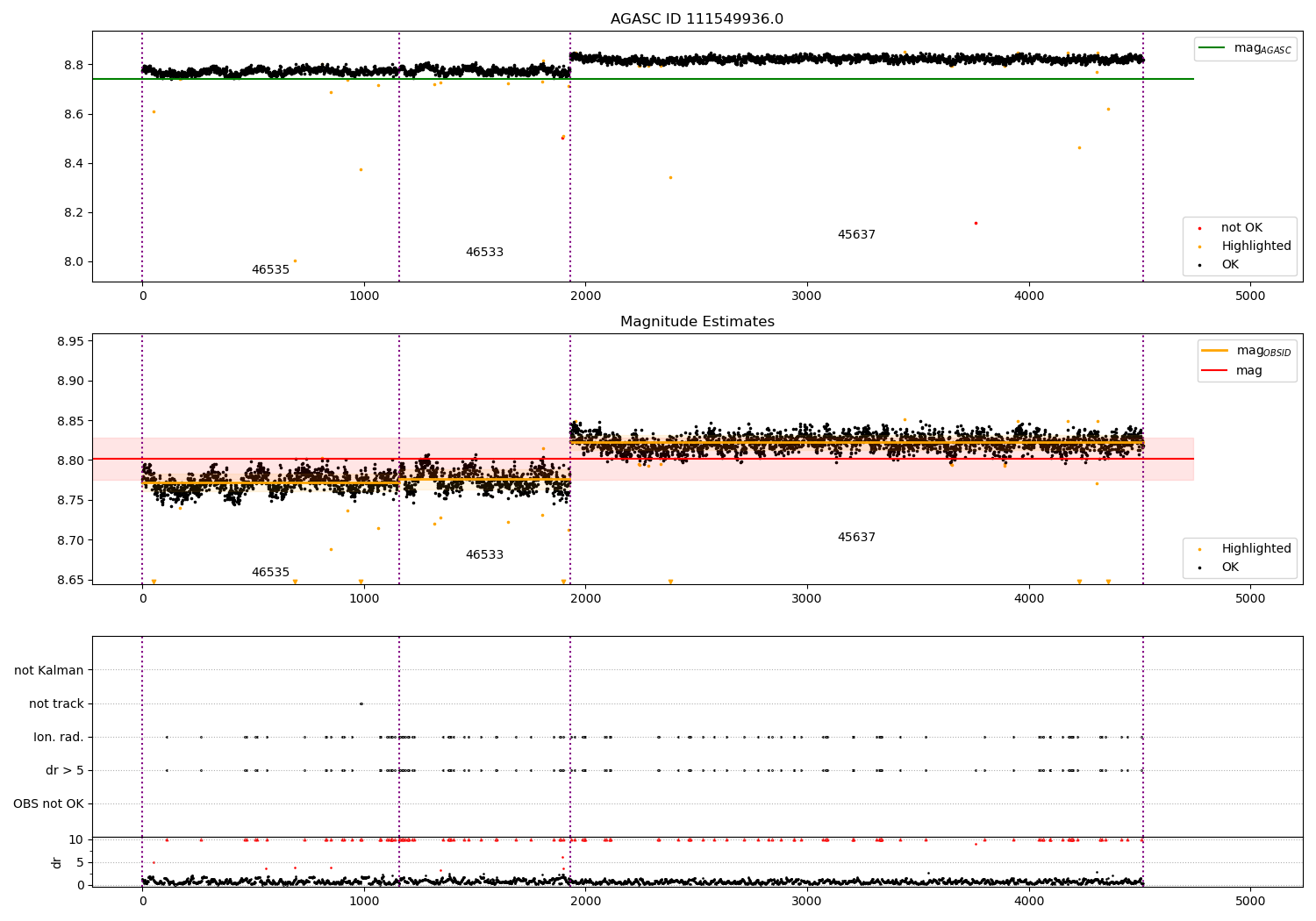Click 'Highlighted' in the top plot legend

tap(1256, 246)
